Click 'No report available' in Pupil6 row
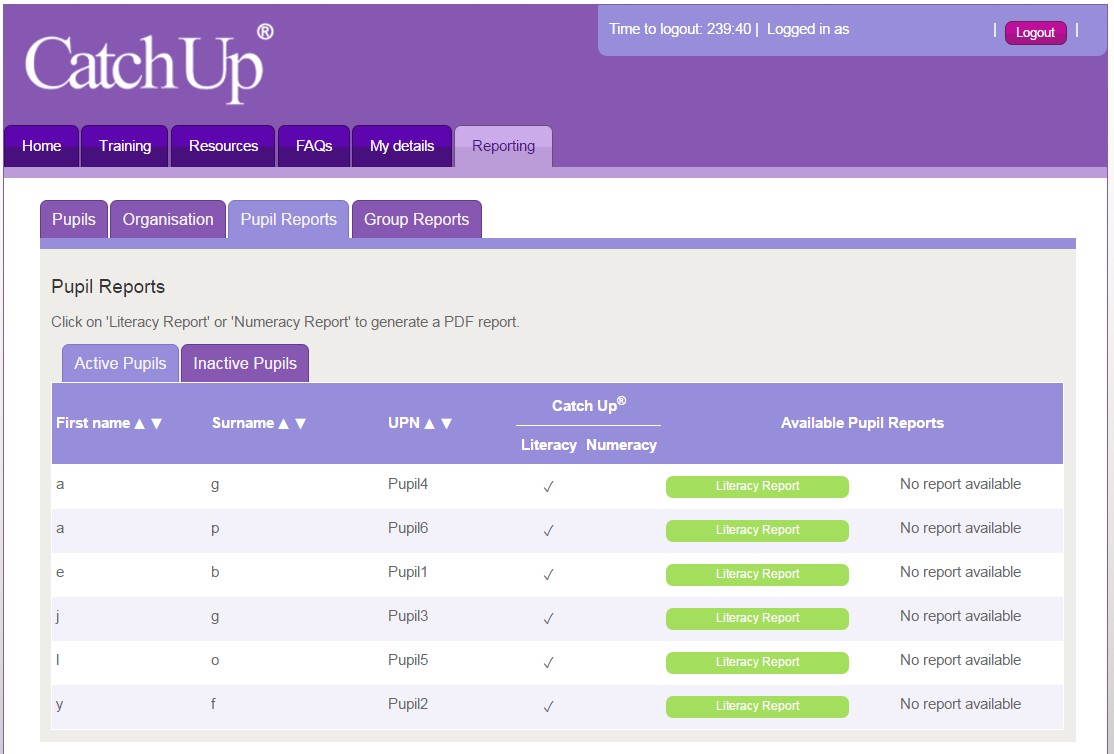The height and width of the screenshot is (754, 1114). pos(961,528)
